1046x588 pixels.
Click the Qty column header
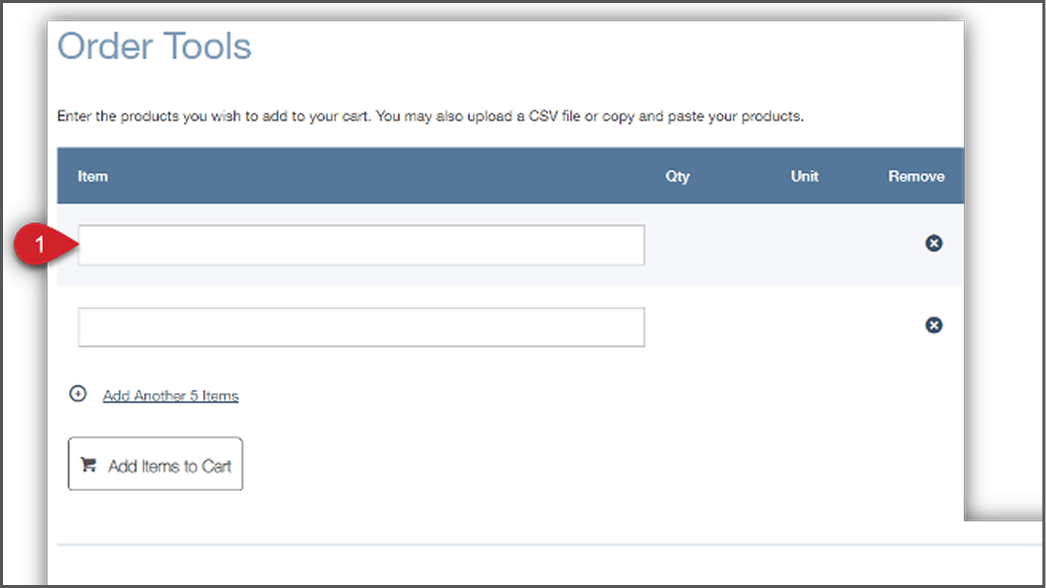click(677, 175)
